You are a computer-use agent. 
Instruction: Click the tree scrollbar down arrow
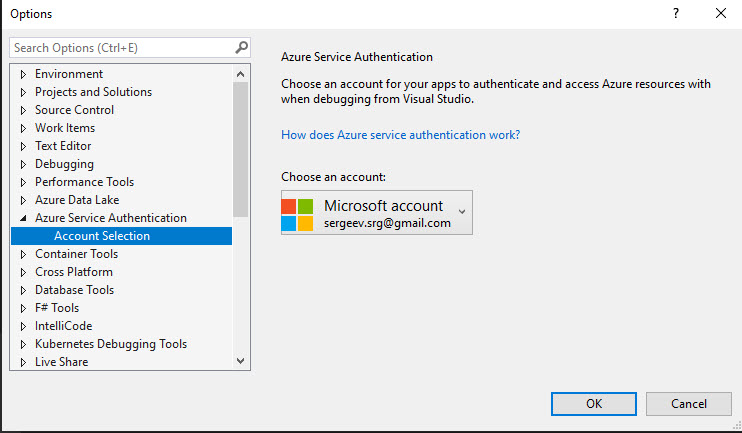tap(240, 361)
